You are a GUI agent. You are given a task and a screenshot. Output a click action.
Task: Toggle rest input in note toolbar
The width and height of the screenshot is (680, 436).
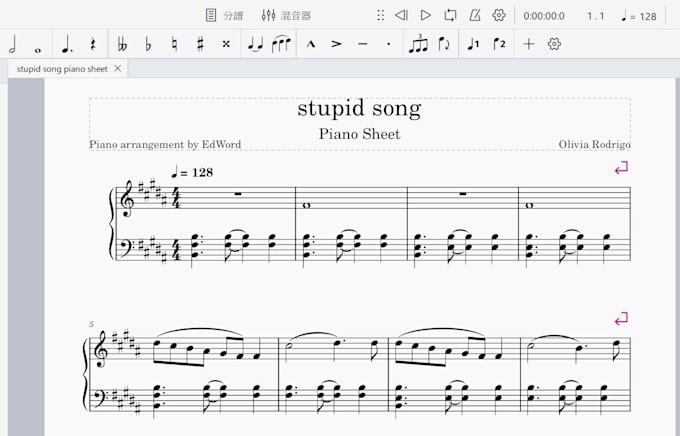tap(93, 44)
